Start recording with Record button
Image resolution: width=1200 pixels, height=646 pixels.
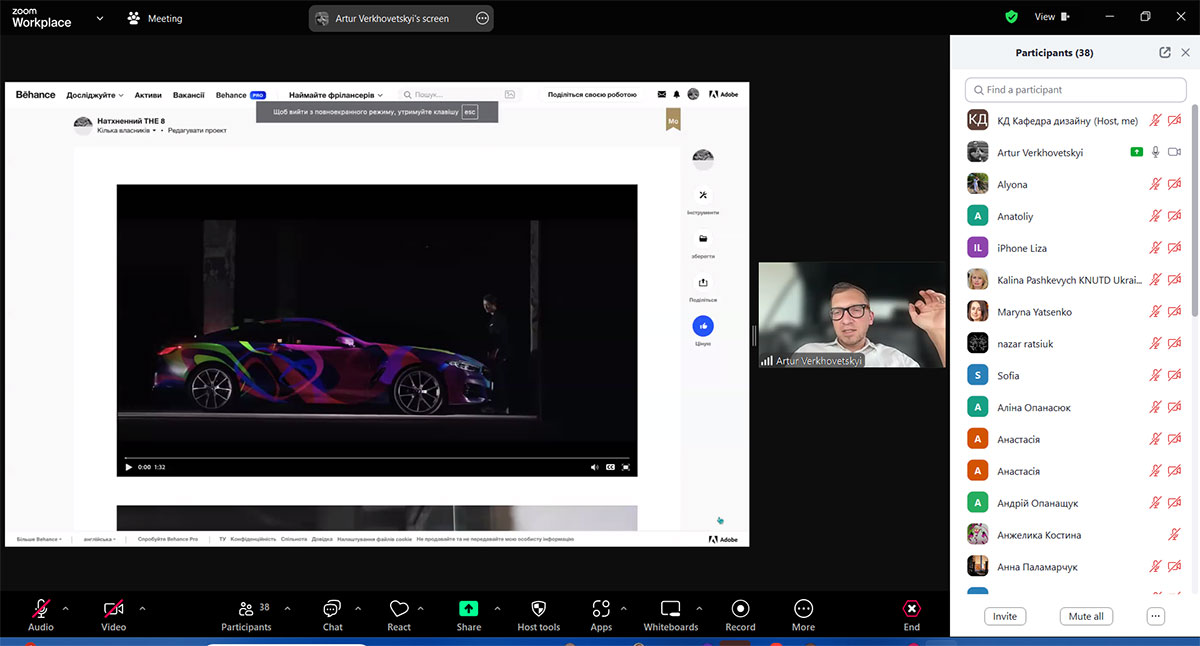click(740, 613)
